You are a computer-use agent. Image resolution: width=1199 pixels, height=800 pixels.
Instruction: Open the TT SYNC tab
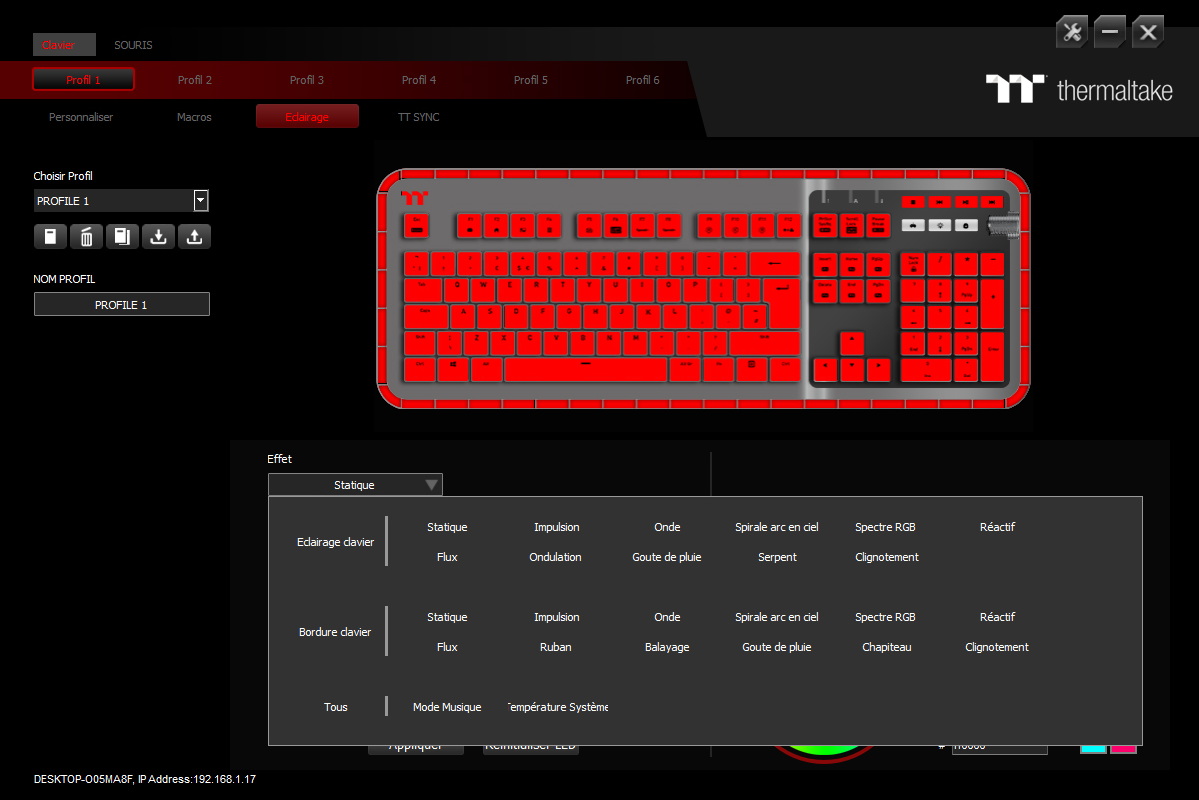click(x=418, y=116)
